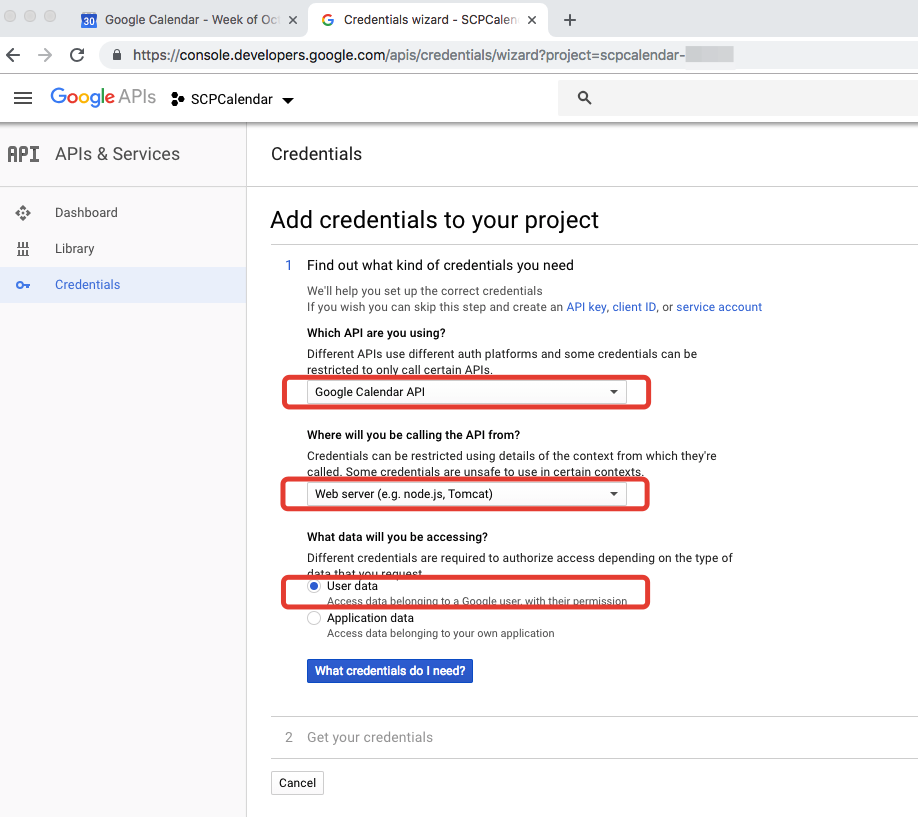Open the Web server platform dropdown

coord(466,494)
